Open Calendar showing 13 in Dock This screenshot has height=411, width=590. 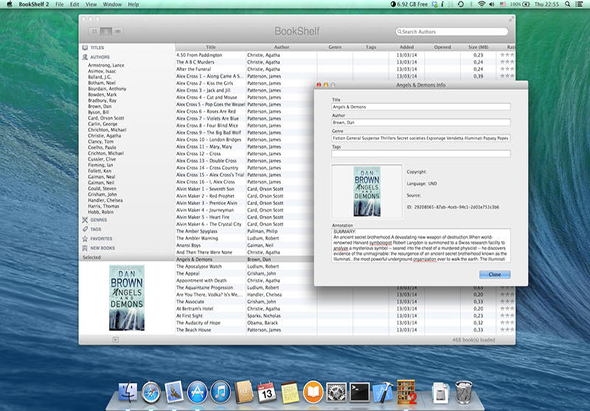click(267, 392)
